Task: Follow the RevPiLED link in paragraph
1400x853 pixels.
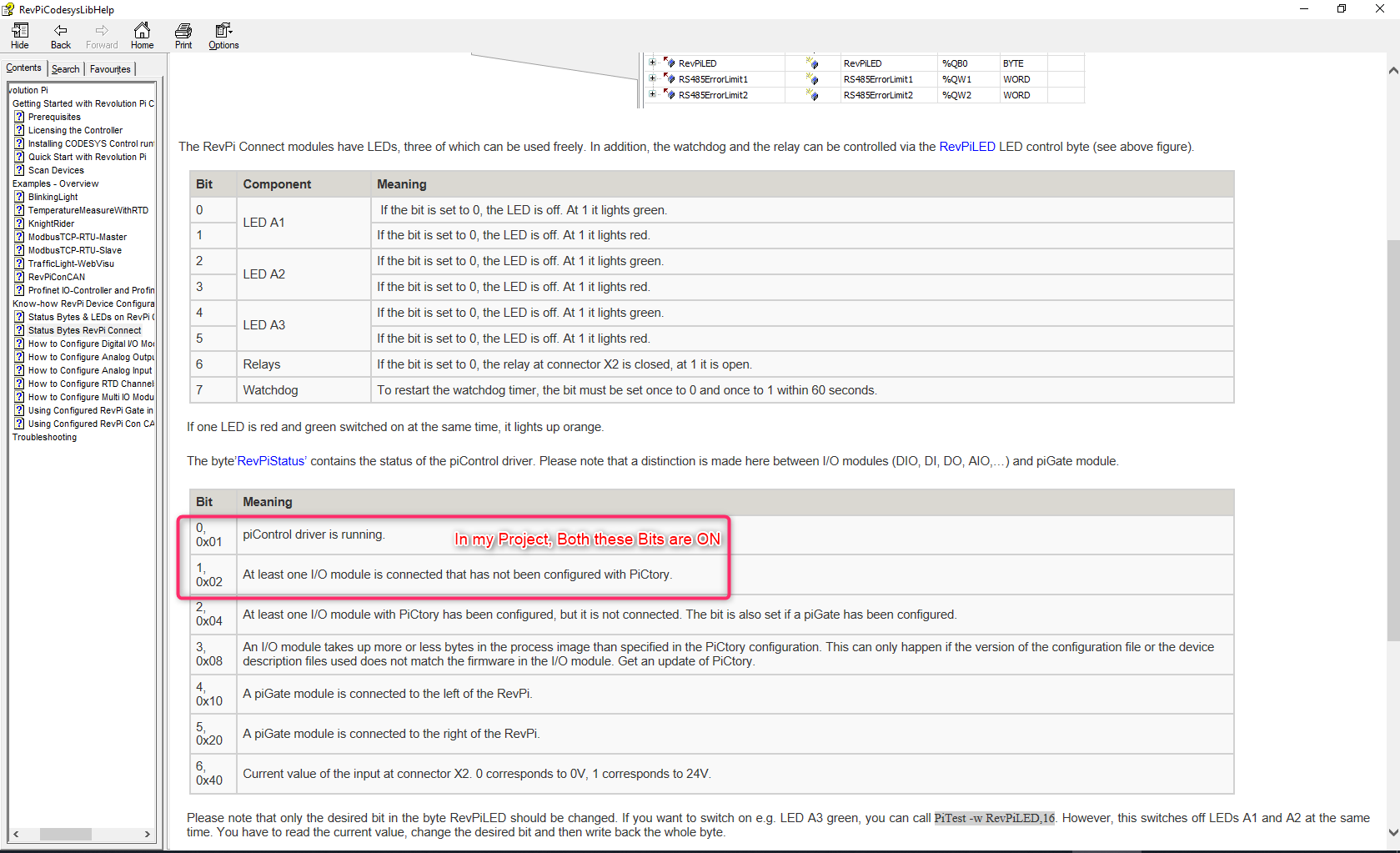Action: [x=967, y=147]
